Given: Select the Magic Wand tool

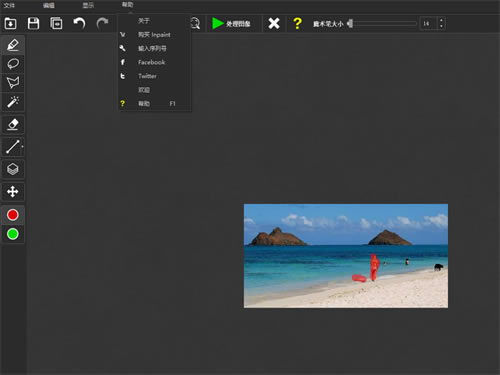Looking at the screenshot, I should pyautogui.click(x=13, y=102).
